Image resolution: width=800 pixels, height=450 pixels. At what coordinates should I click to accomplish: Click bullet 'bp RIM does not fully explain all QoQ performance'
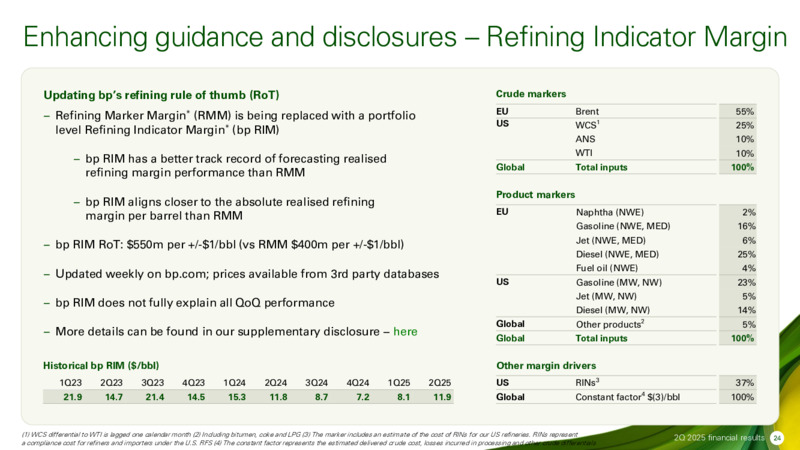[x=195, y=303]
